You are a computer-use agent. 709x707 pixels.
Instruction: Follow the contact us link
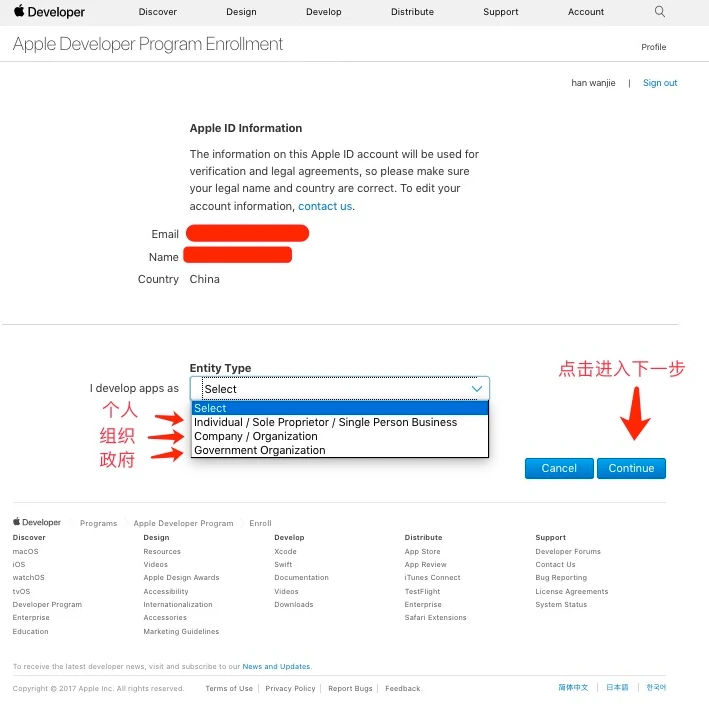point(325,206)
